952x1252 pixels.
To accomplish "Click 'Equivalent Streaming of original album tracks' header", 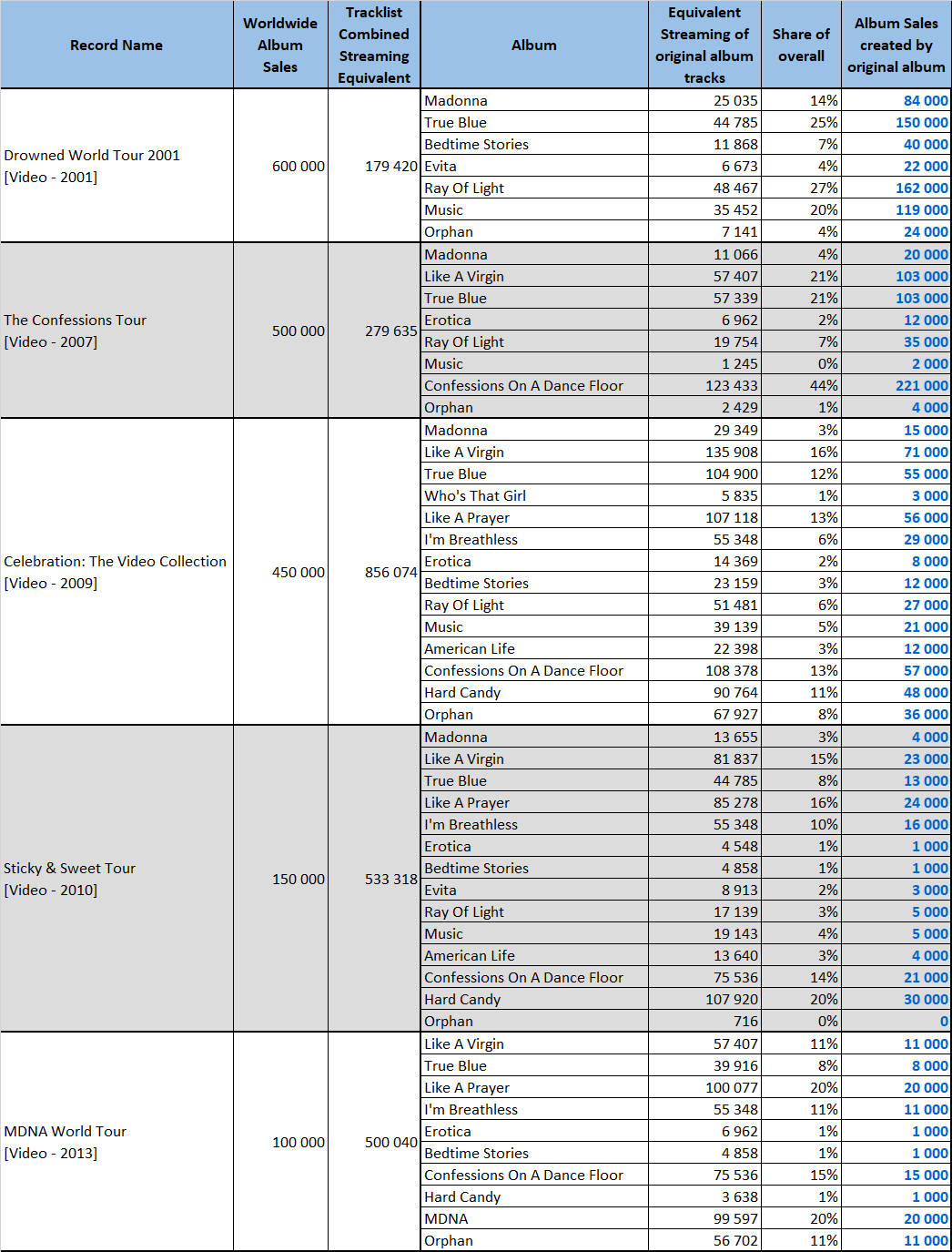I will click(704, 45).
